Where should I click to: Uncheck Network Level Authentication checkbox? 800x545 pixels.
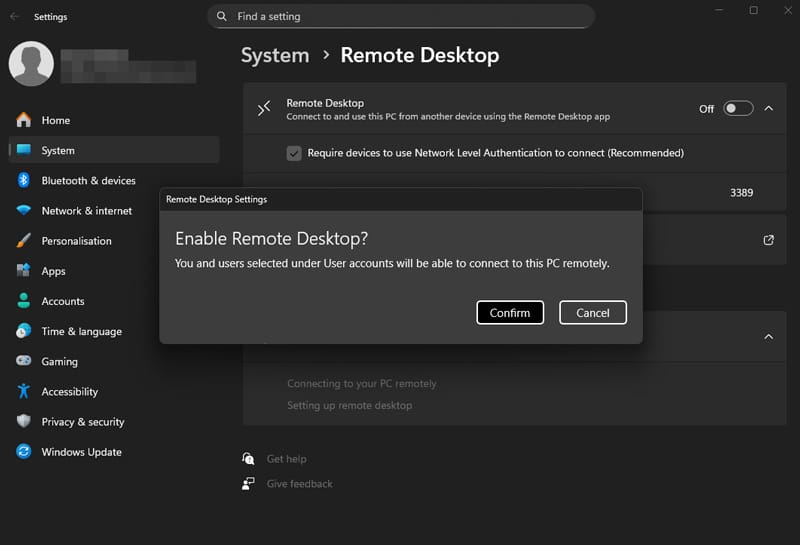point(294,153)
